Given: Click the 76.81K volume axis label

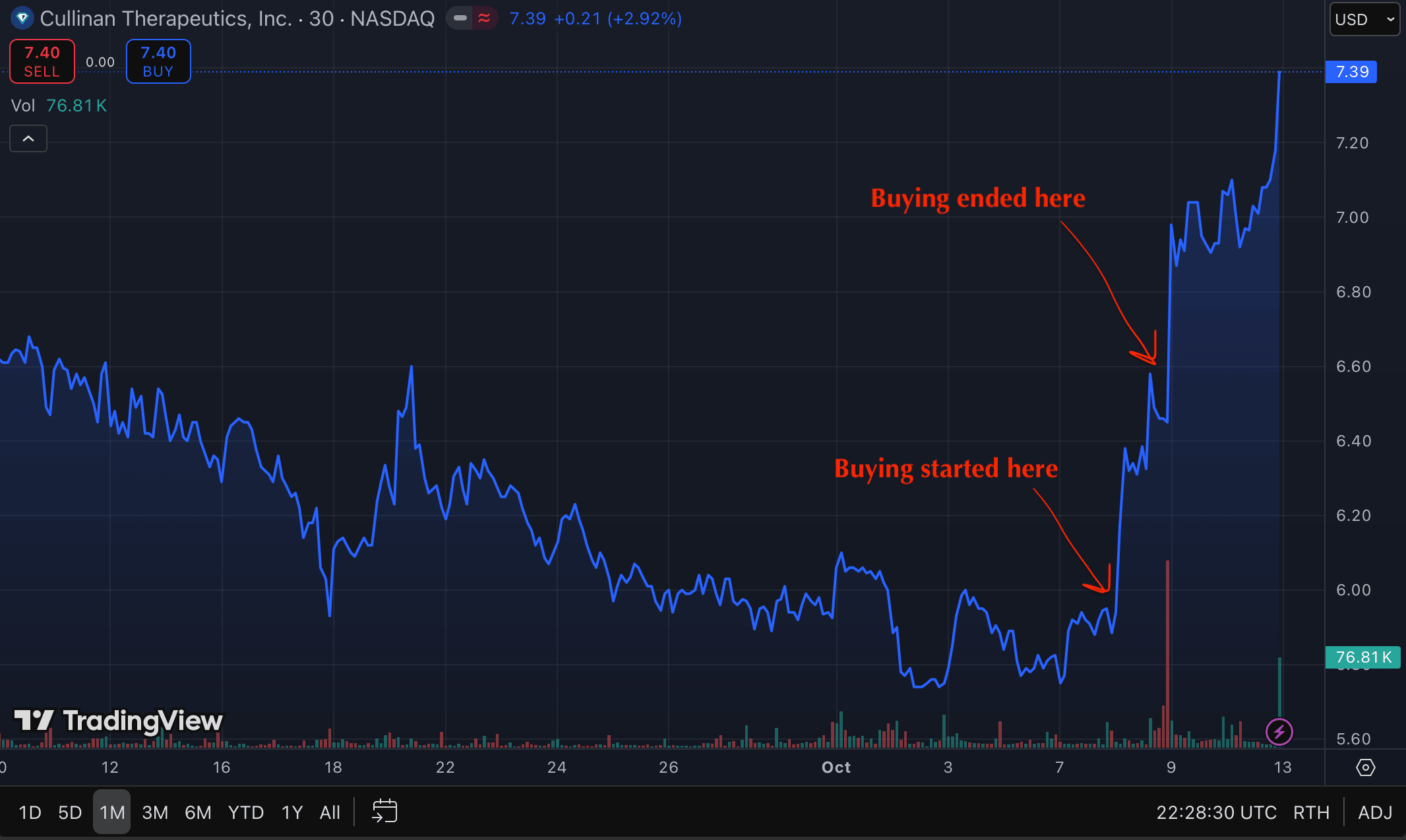Looking at the screenshot, I should [x=1362, y=657].
